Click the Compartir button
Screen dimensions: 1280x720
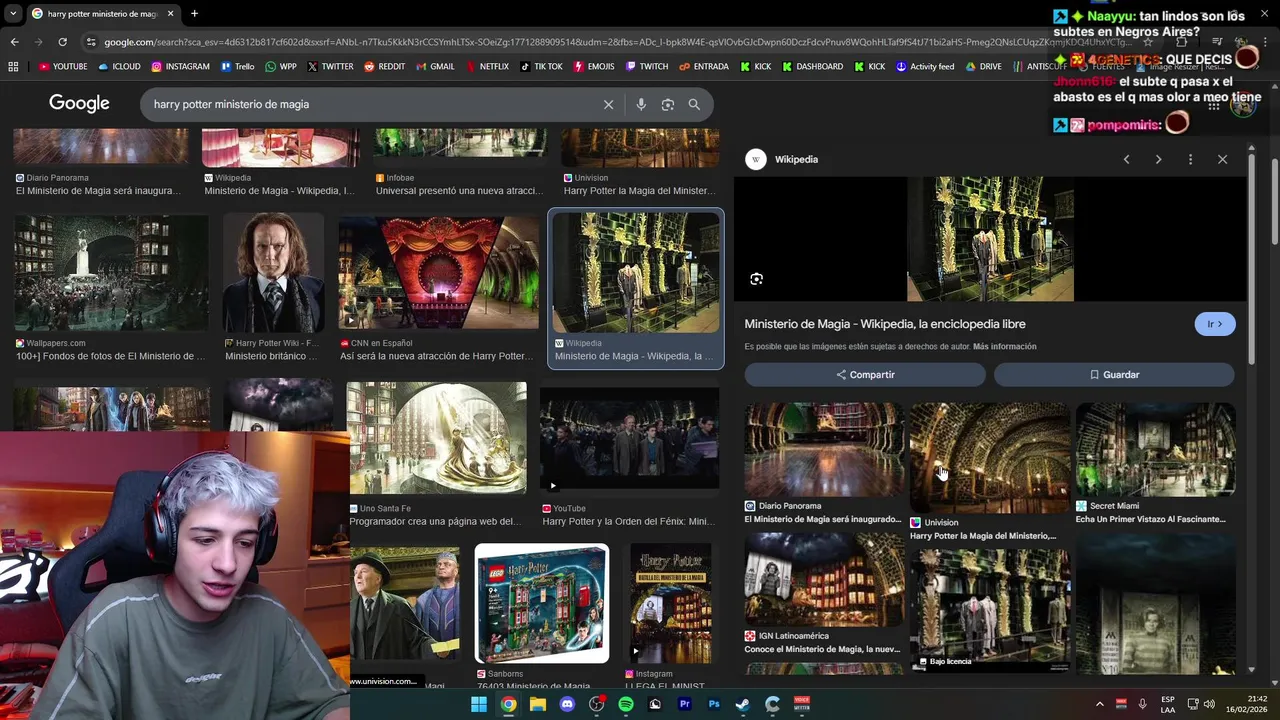point(865,374)
